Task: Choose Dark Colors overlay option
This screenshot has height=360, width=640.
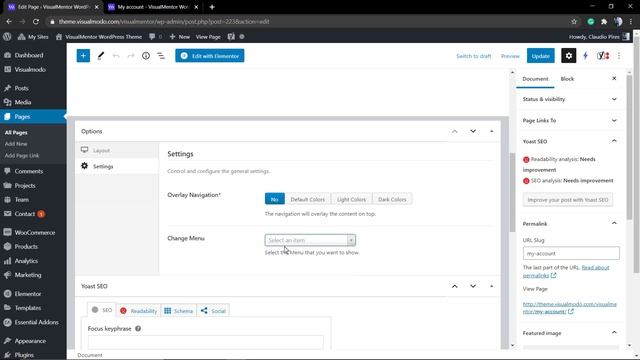Action: pos(392,199)
